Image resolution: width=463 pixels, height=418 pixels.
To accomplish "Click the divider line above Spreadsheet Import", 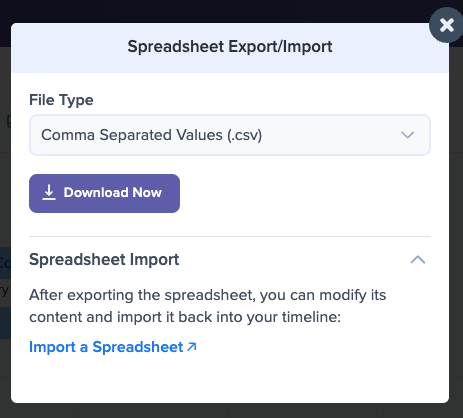I will [x=230, y=236].
